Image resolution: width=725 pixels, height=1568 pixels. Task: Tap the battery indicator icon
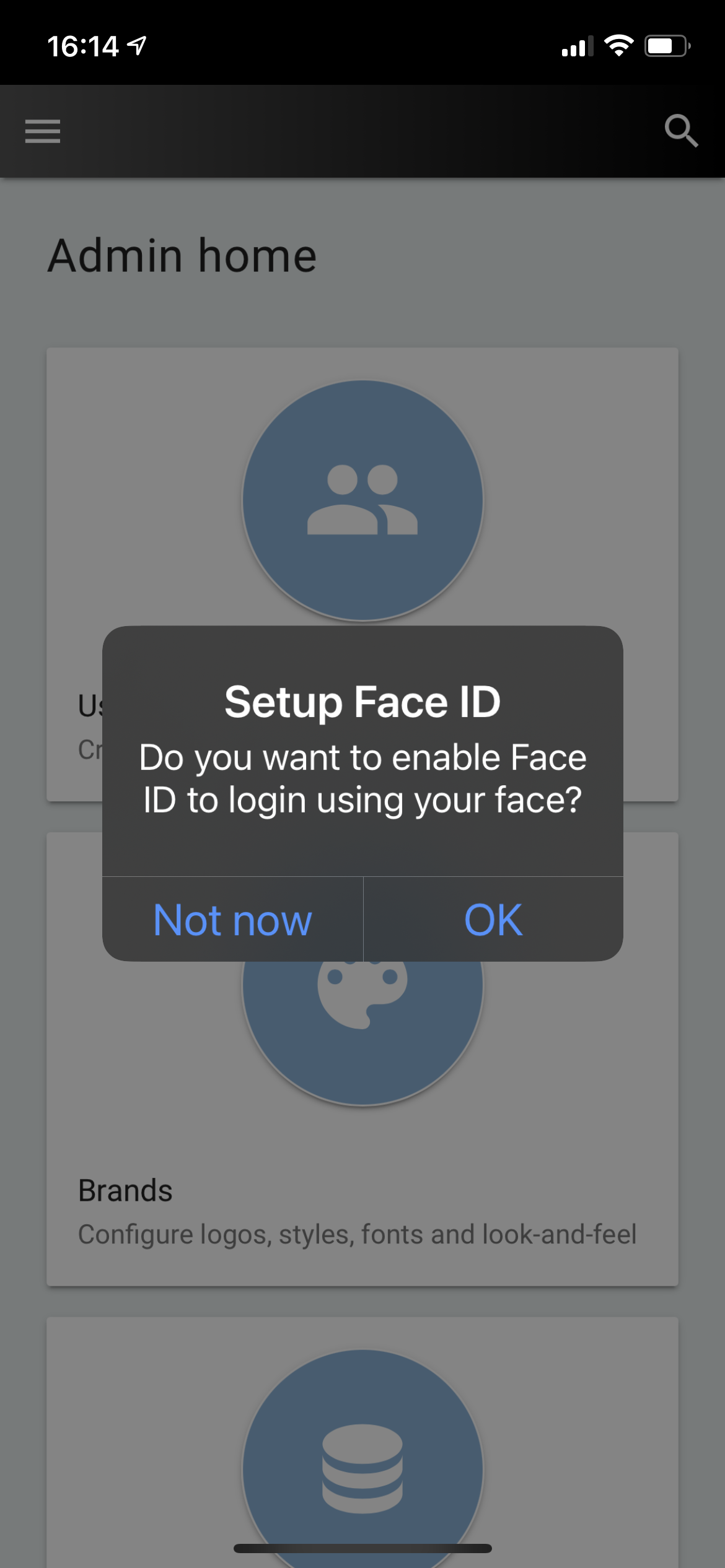[x=667, y=46]
